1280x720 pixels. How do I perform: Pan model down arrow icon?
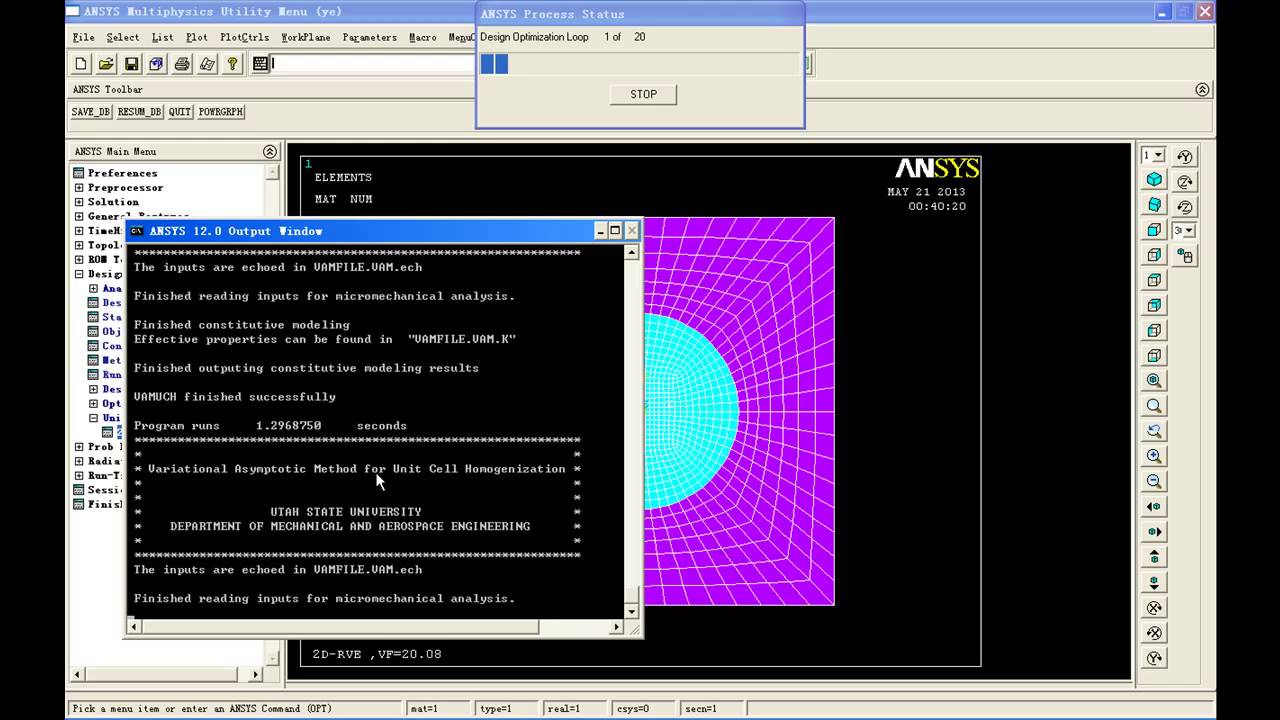pos(1154,582)
